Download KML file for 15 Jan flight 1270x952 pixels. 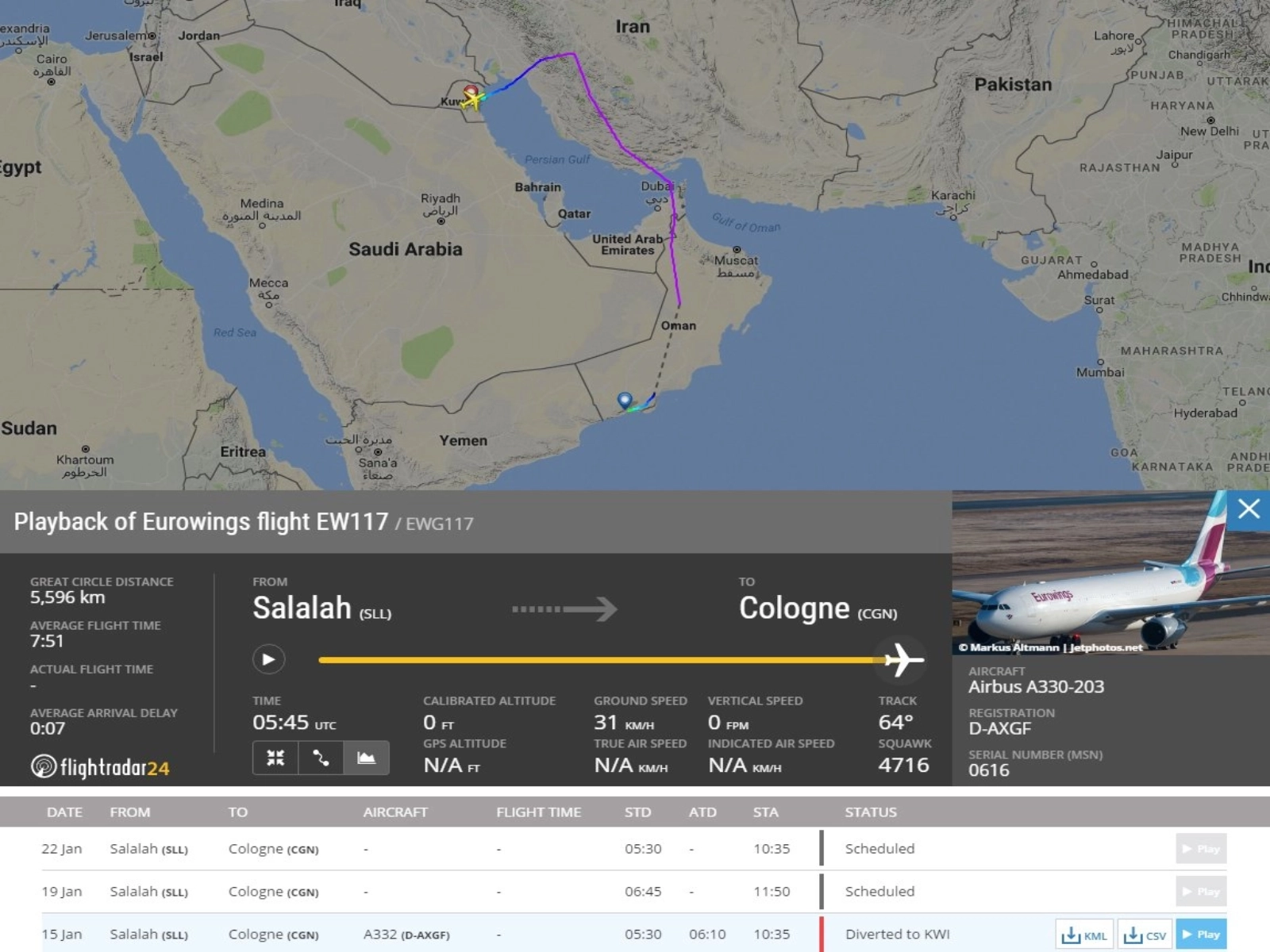click(1084, 935)
